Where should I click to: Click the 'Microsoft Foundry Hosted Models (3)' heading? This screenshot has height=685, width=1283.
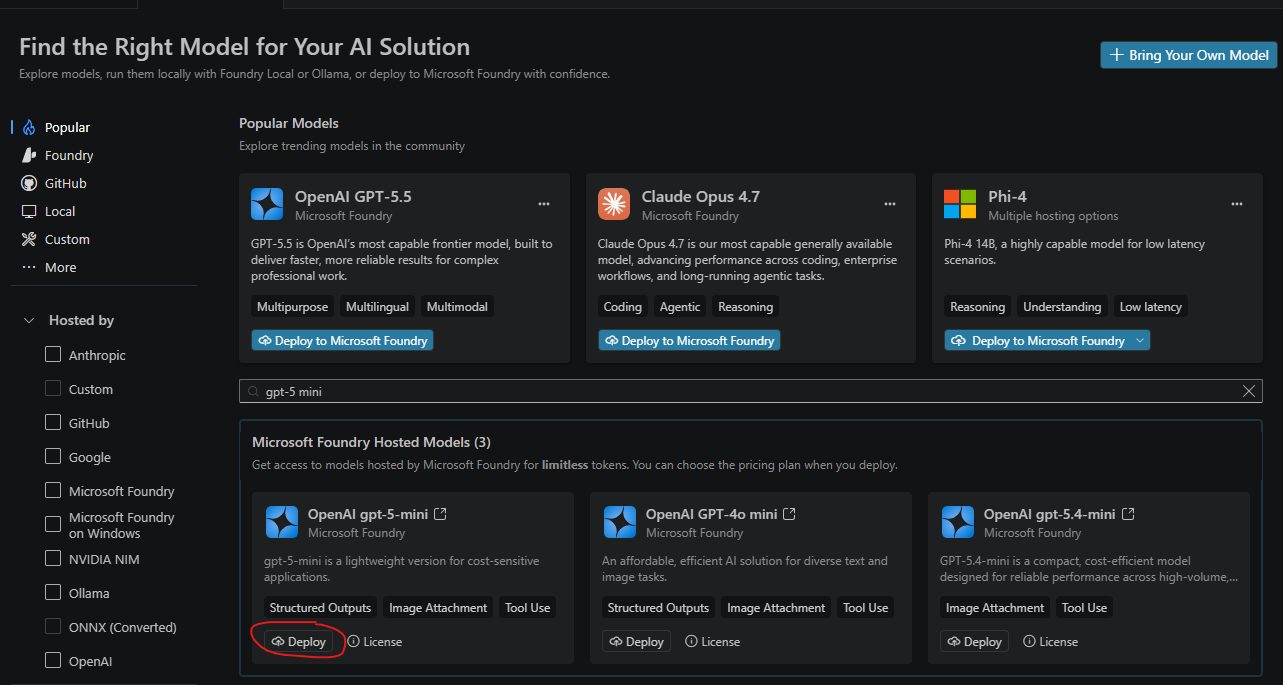pyautogui.click(x=371, y=442)
